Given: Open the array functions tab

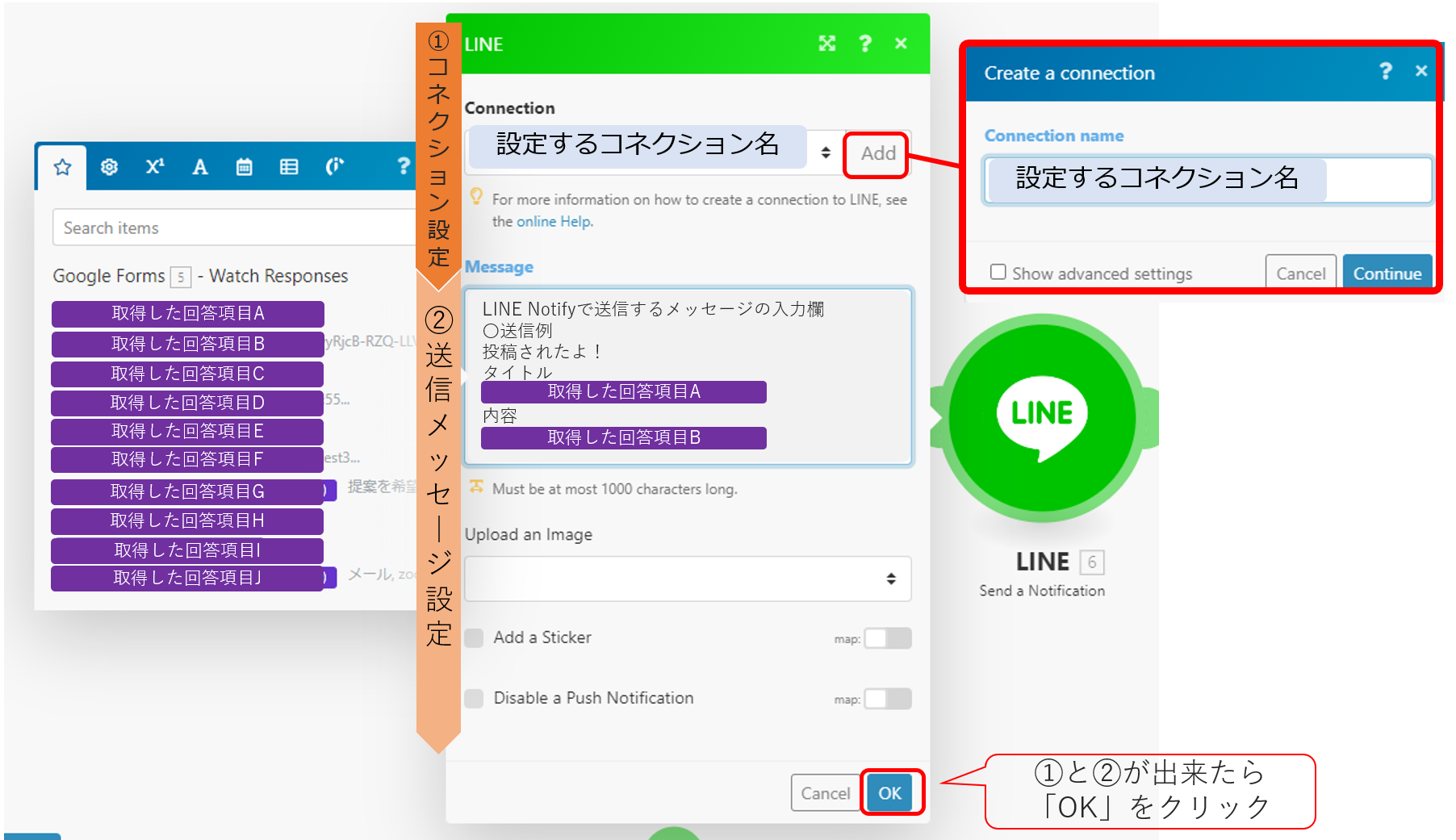Looking at the screenshot, I should click(289, 167).
